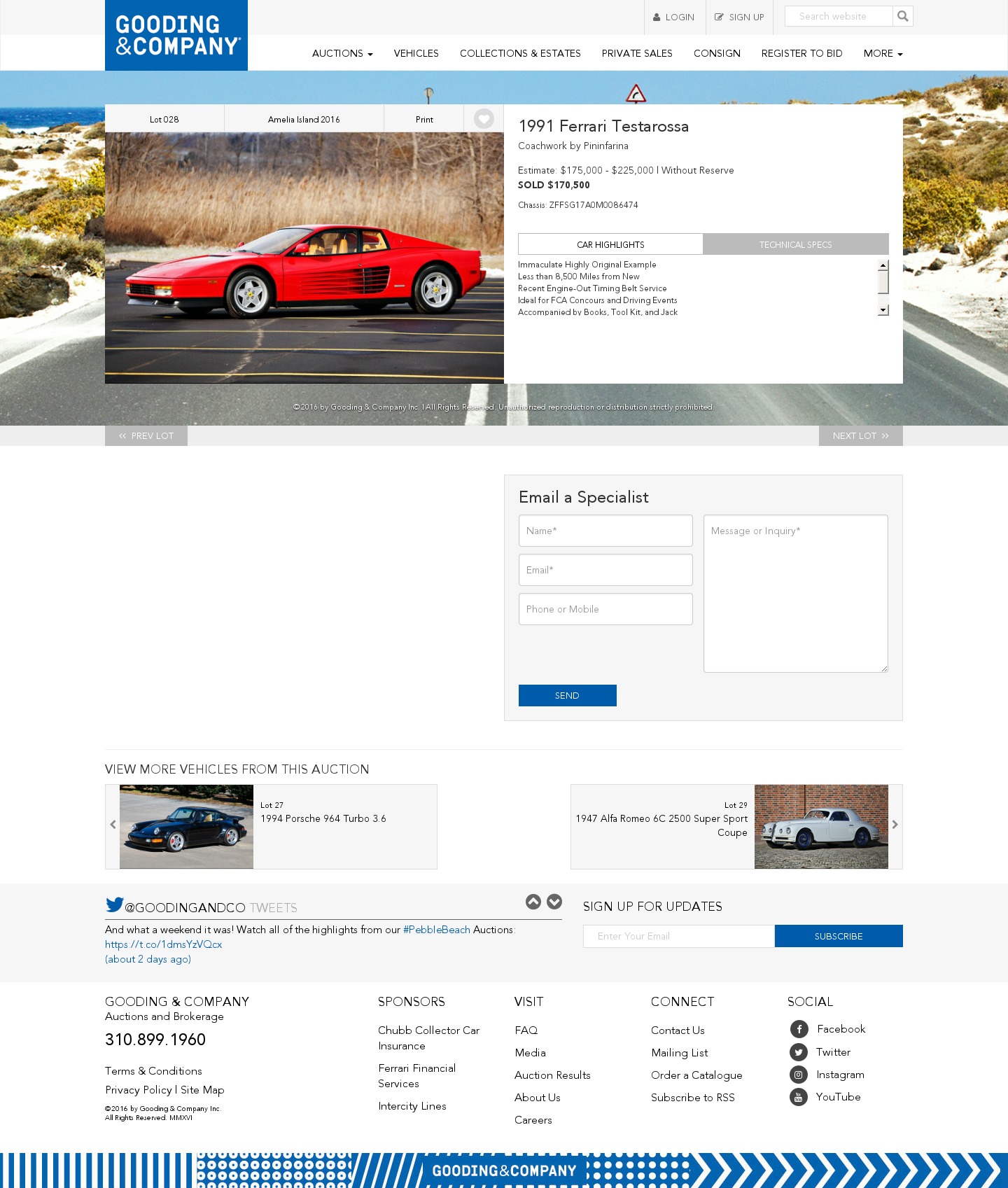
Task: Click the Gooding & Company logo
Action: [x=176, y=35]
